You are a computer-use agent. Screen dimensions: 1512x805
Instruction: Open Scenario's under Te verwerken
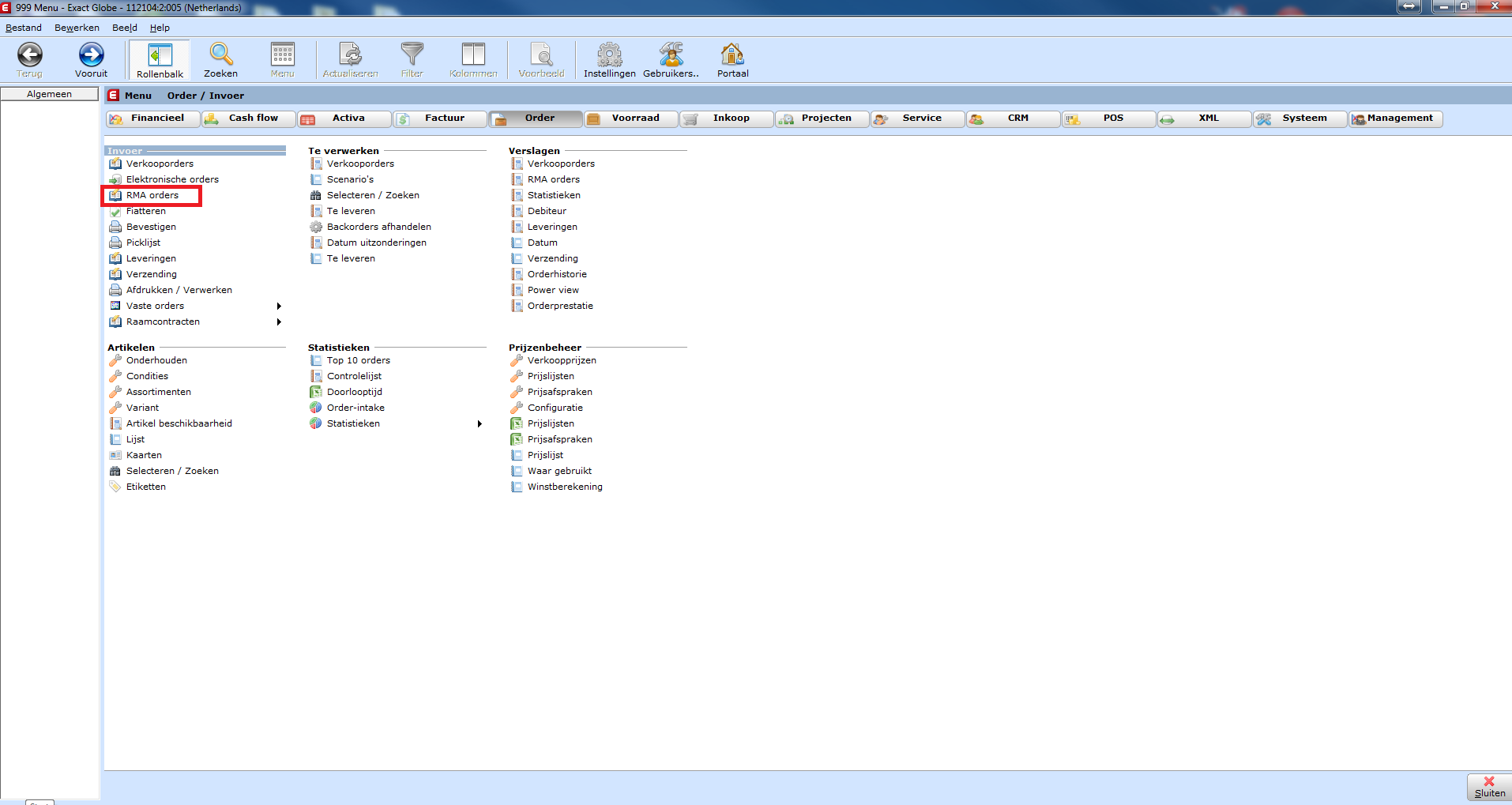coord(351,179)
